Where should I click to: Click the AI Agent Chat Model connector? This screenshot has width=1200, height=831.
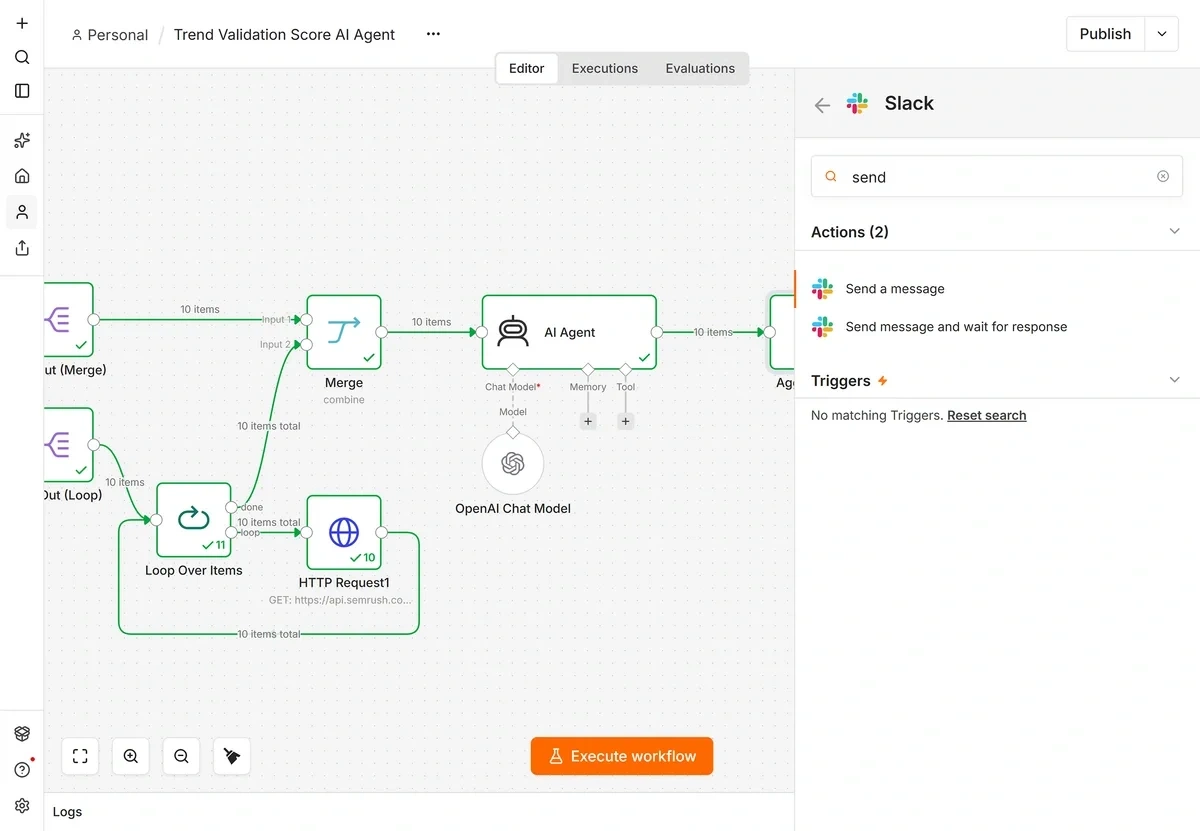coord(513,369)
